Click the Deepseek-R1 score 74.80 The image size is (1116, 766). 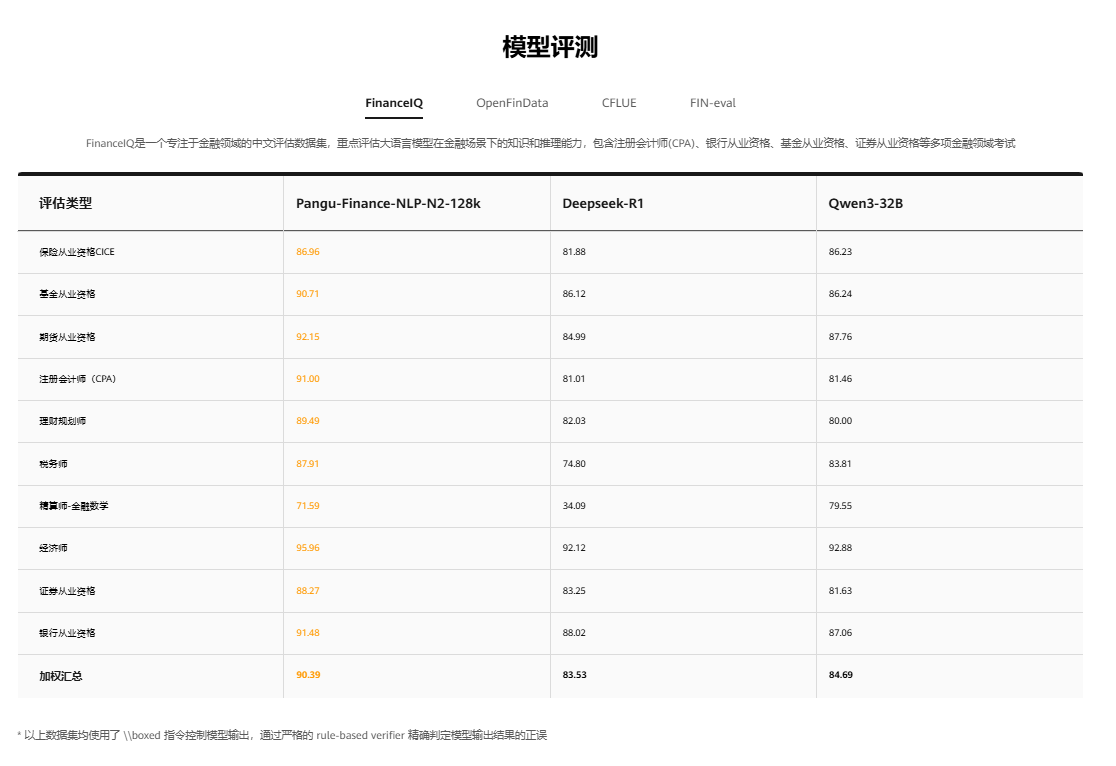point(574,463)
